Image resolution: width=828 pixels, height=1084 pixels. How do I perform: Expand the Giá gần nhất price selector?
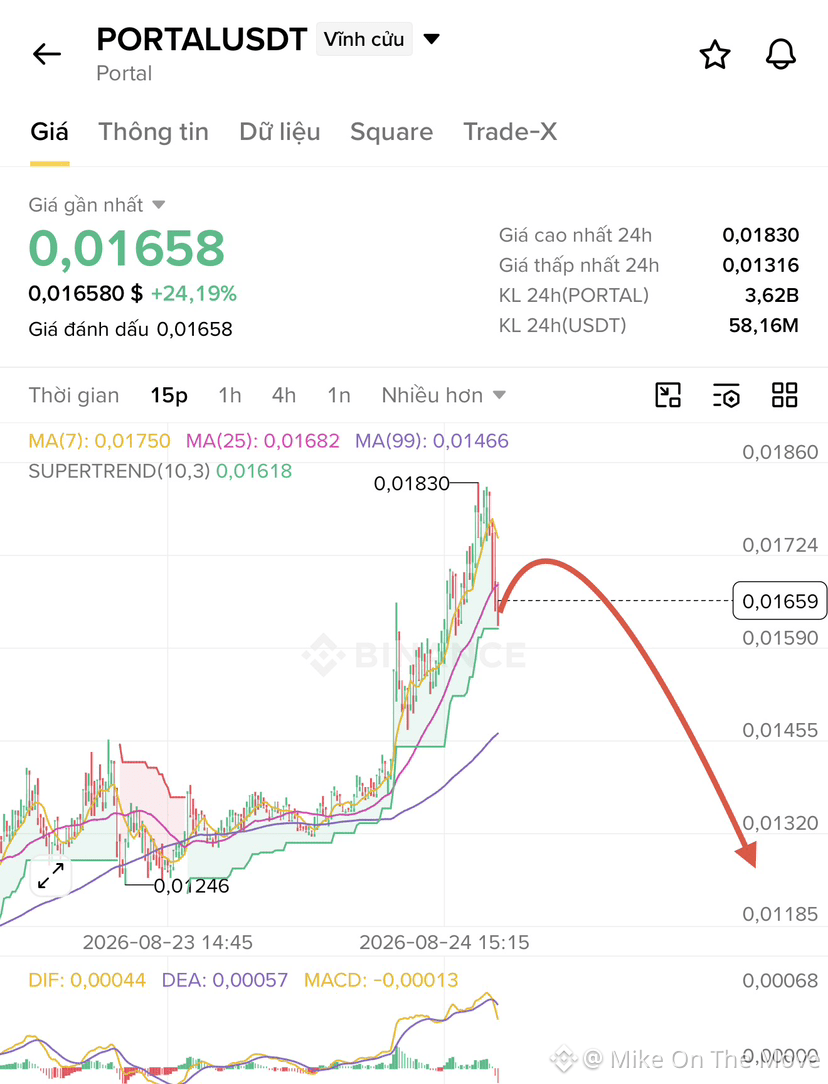point(158,205)
